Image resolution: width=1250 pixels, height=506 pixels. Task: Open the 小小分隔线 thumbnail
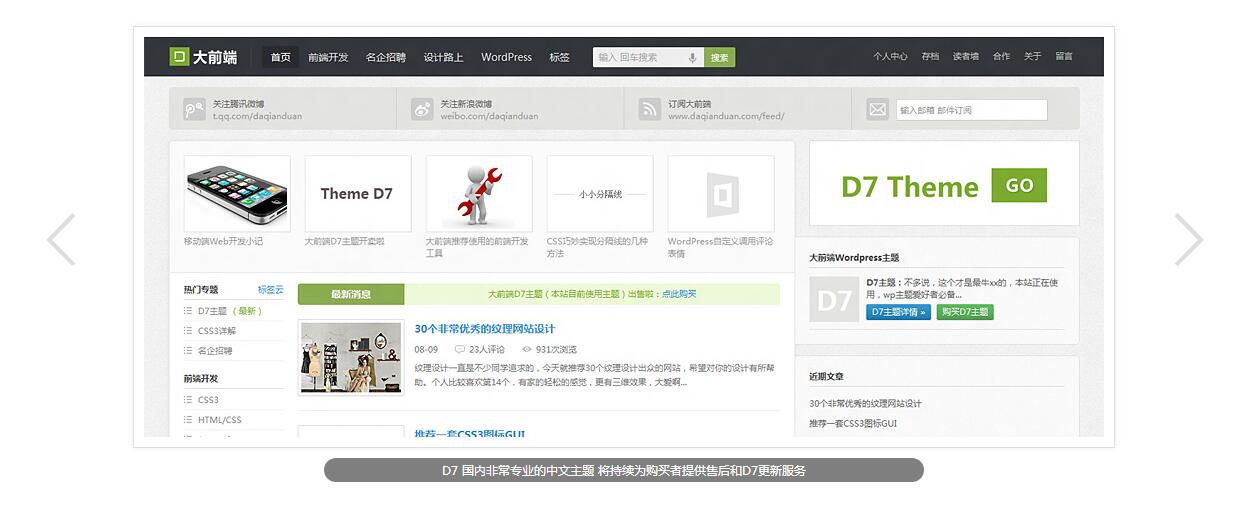[x=600, y=194]
